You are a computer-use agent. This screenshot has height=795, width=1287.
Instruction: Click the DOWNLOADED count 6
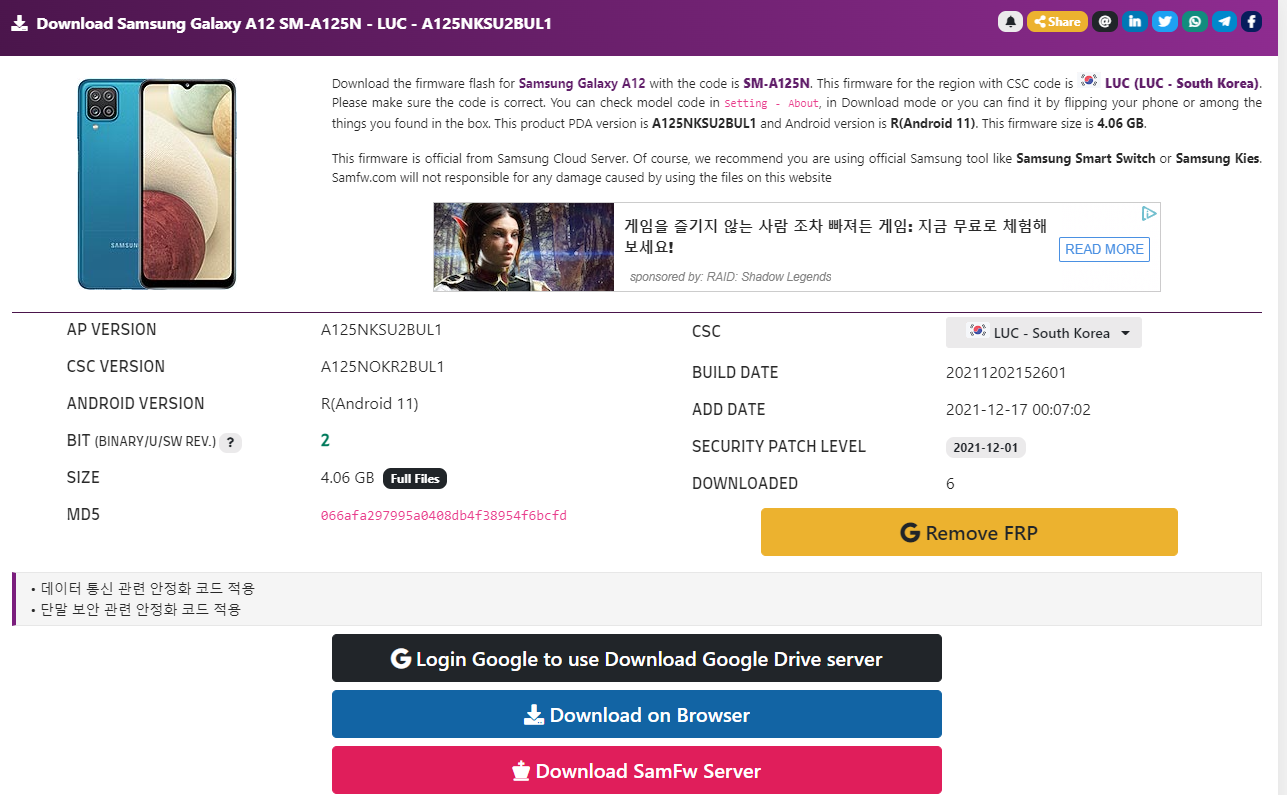950,484
